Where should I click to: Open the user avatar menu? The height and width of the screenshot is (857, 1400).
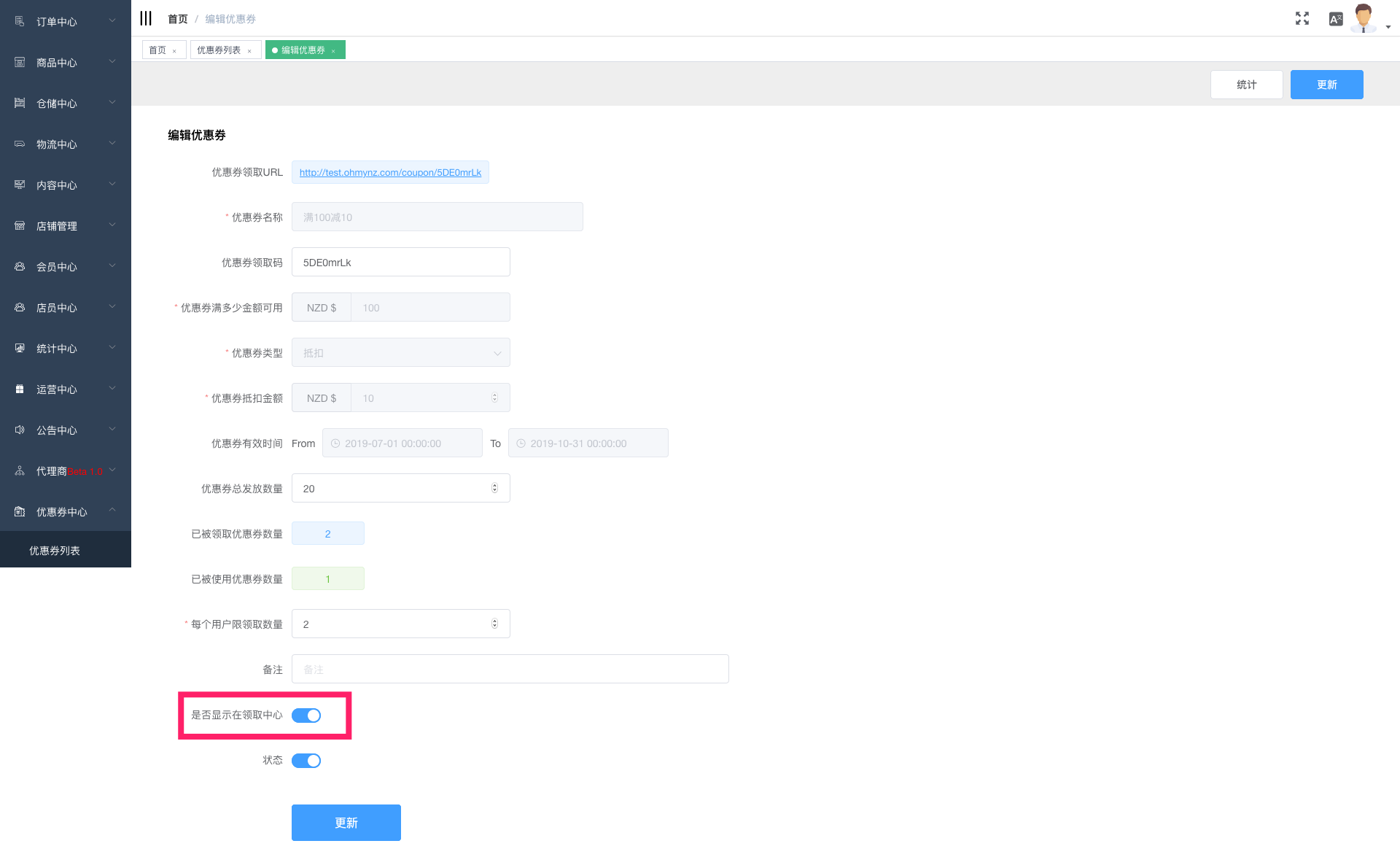(x=1364, y=19)
